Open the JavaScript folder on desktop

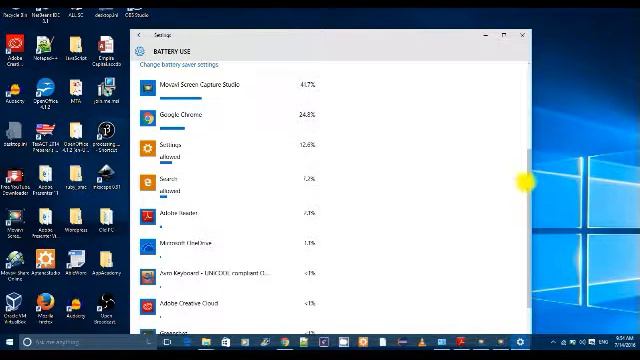point(76,48)
